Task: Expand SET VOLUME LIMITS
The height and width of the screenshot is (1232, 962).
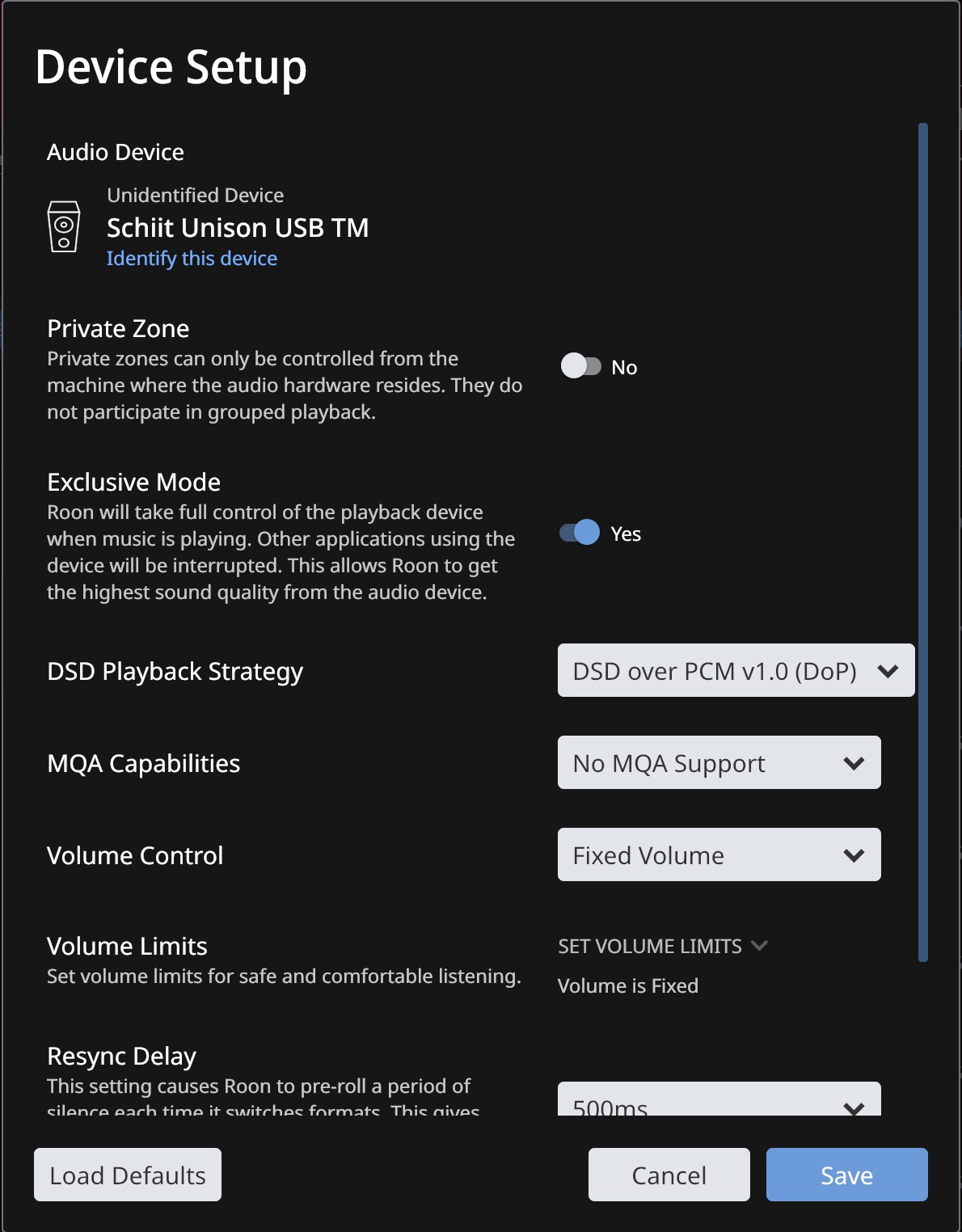Action: pos(663,946)
